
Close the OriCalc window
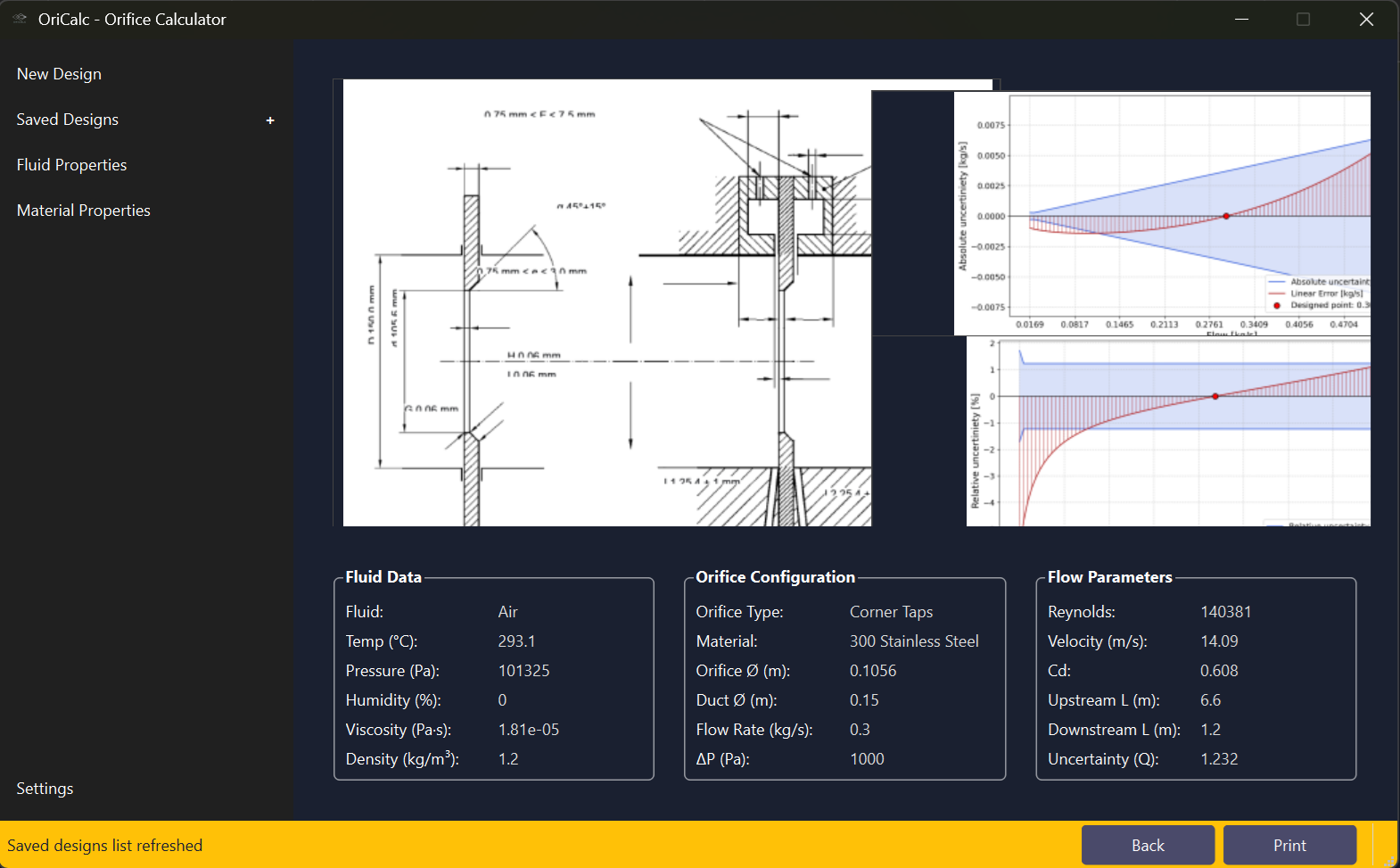(1366, 19)
